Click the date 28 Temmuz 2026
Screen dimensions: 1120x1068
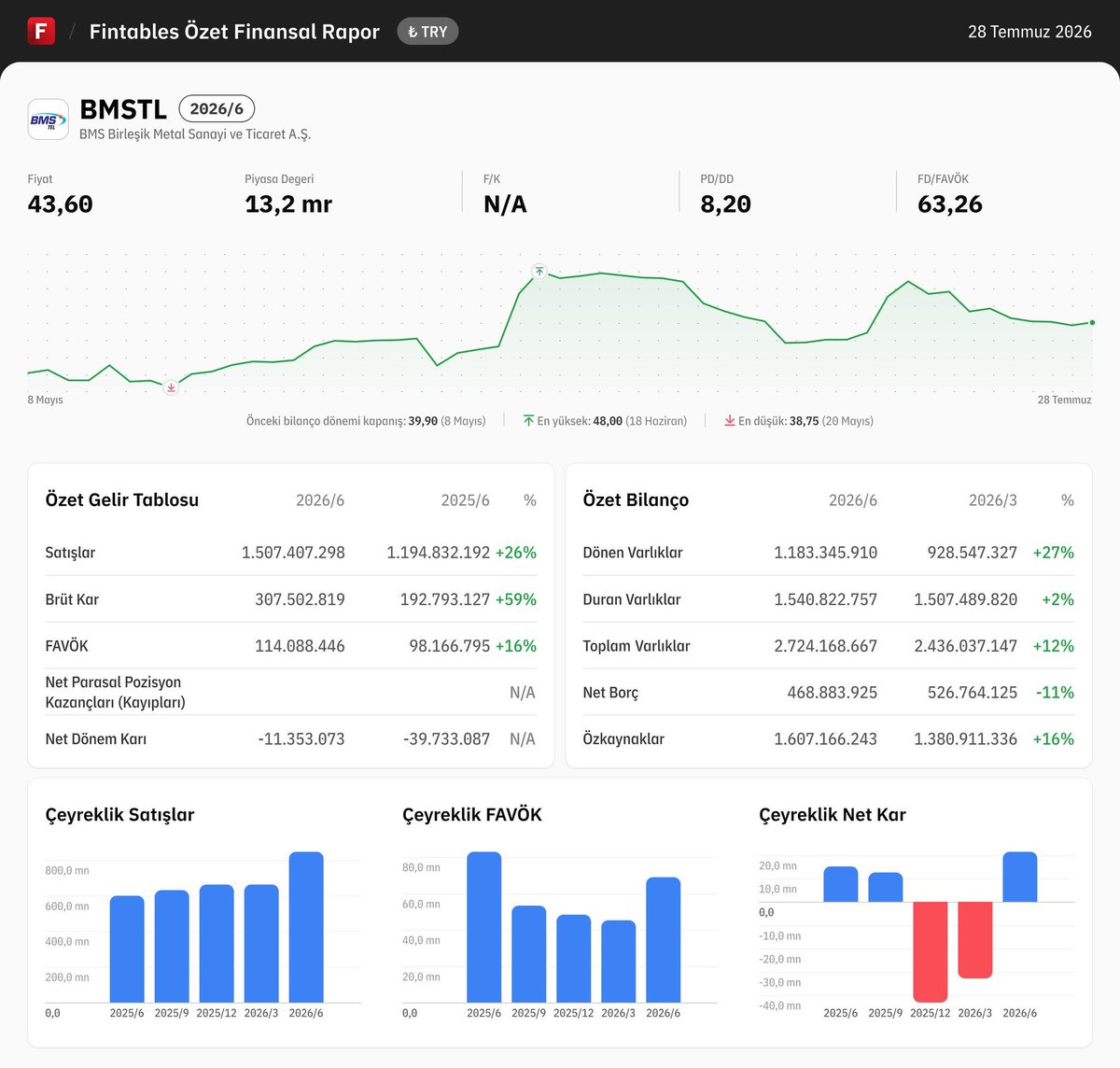[1029, 32]
